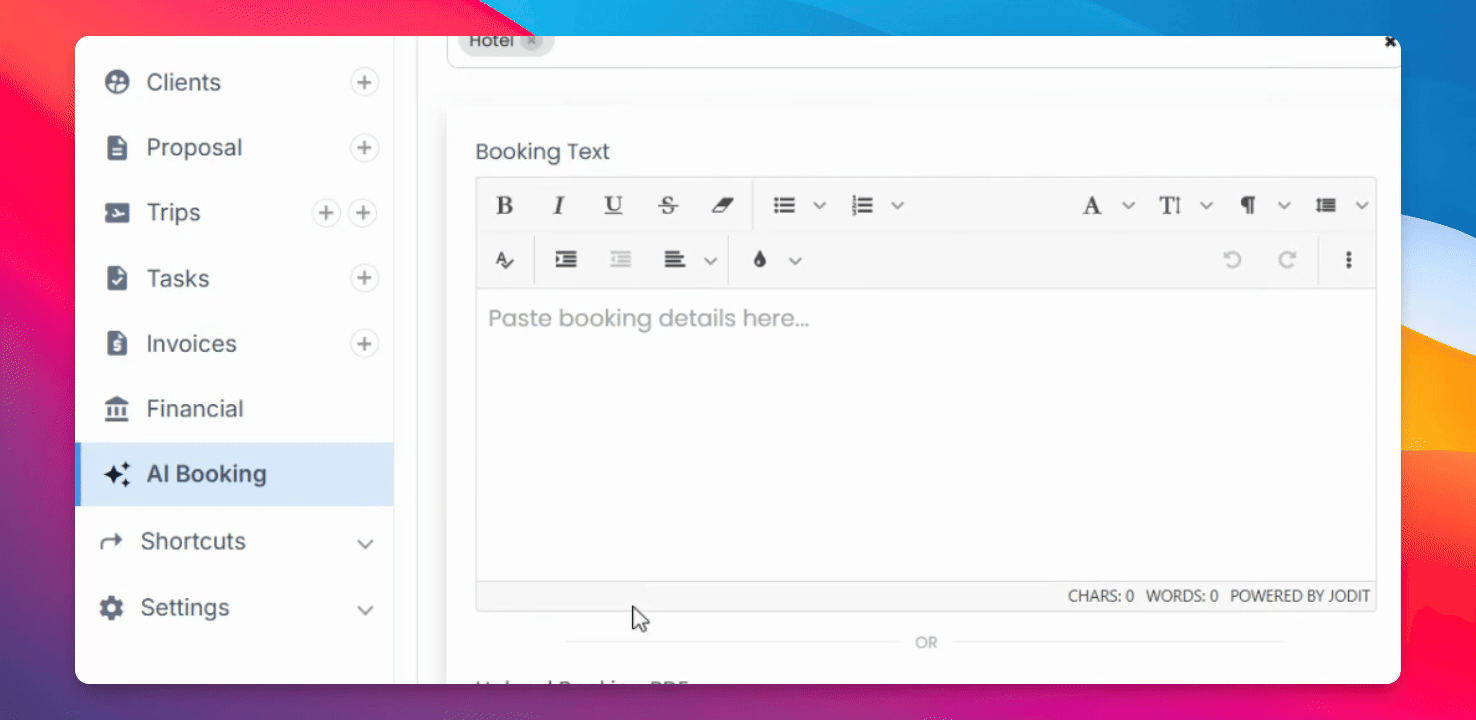Open Proposal in the sidebar

click(x=194, y=148)
